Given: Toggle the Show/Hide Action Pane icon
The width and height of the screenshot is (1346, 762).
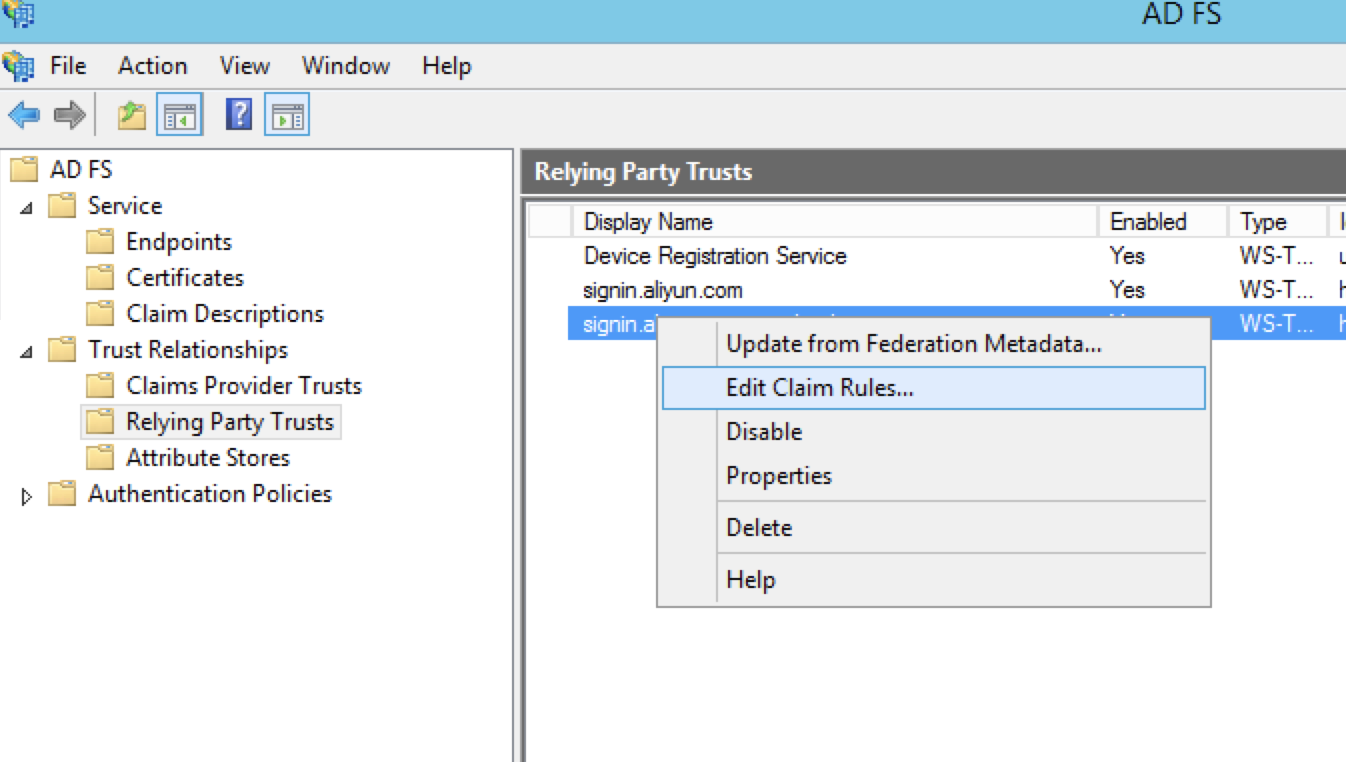Looking at the screenshot, I should click(287, 115).
